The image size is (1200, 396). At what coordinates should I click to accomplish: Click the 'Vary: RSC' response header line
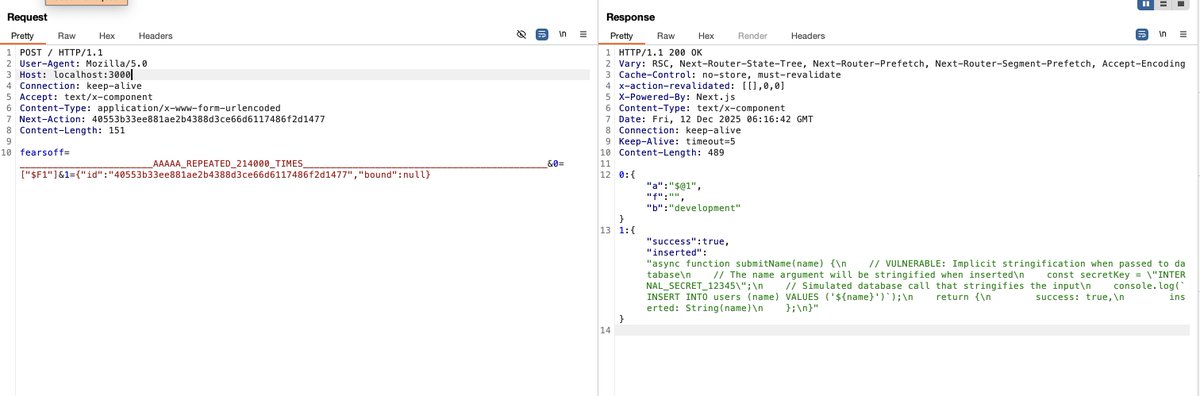point(902,63)
